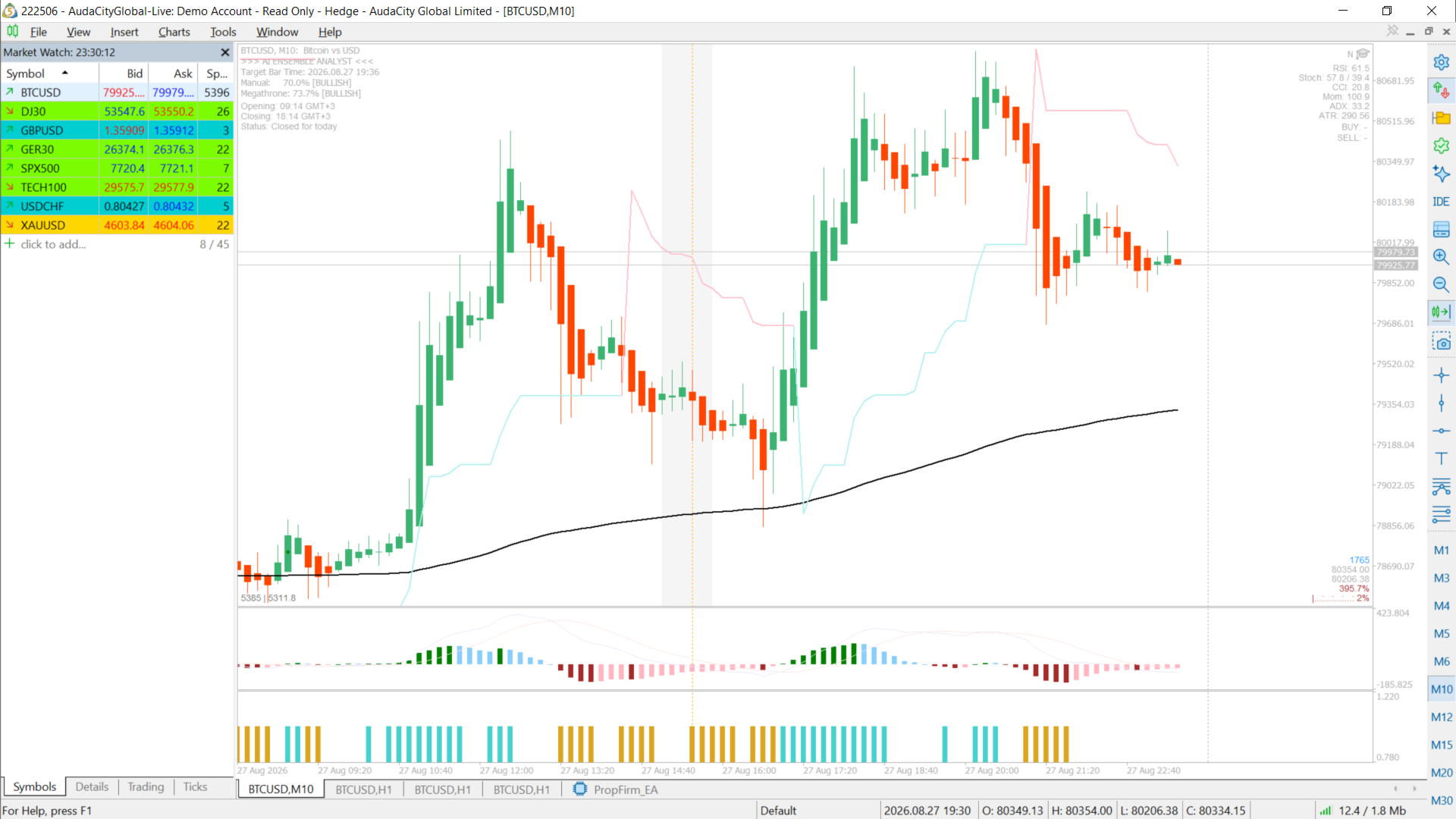
Task: Toggle chart auto-scroll shift icon
Action: tap(1441, 312)
